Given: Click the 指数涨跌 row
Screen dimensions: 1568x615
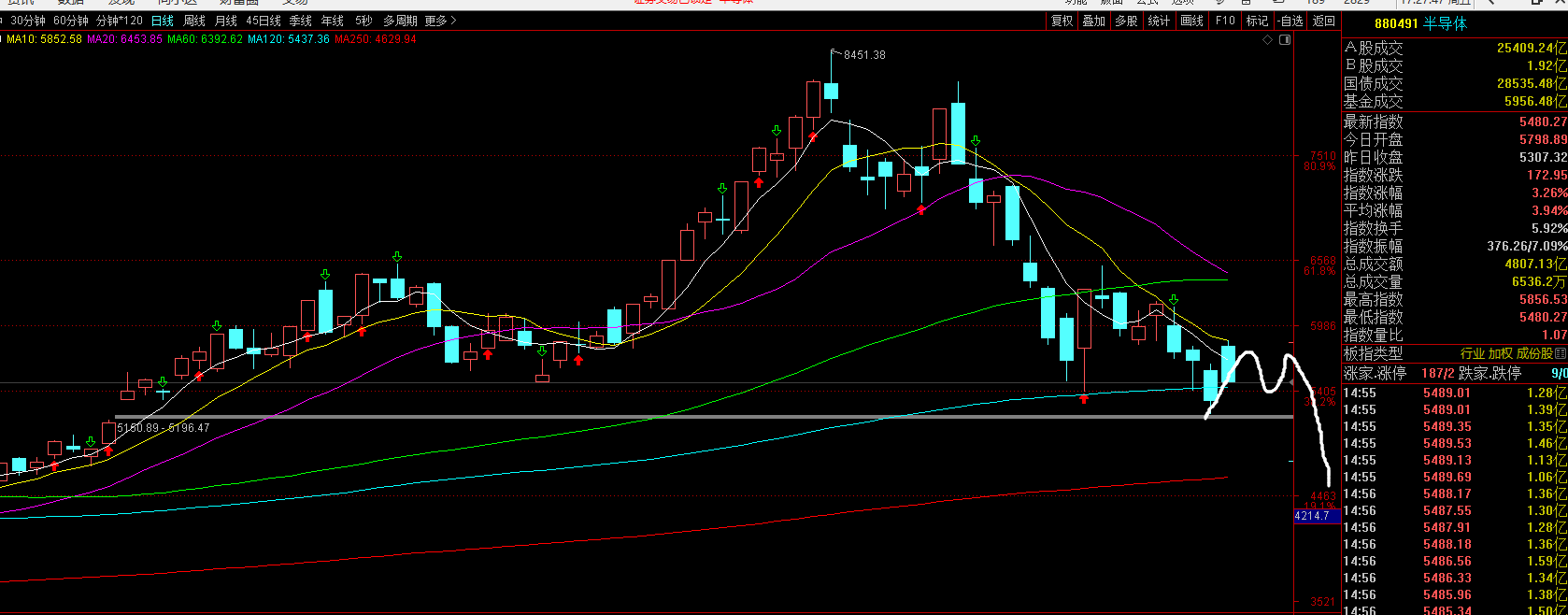Looking at the screenshot, I should click(x=1455, y=175).
